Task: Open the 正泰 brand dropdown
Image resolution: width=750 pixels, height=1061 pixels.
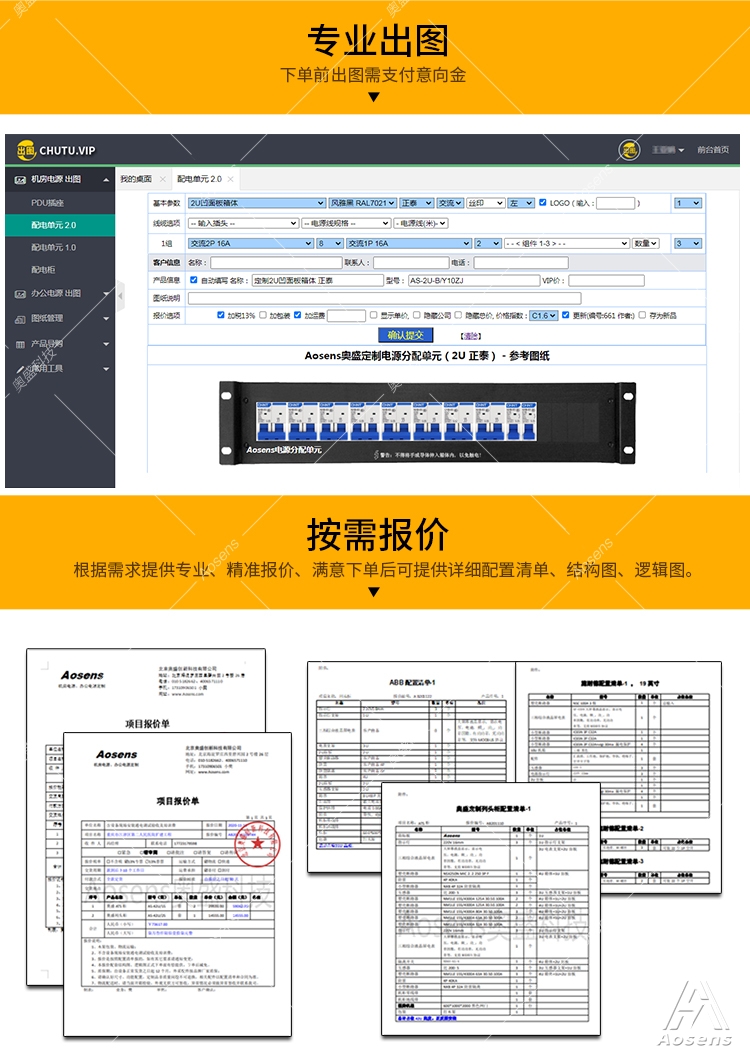Action: tap(416, 203)
